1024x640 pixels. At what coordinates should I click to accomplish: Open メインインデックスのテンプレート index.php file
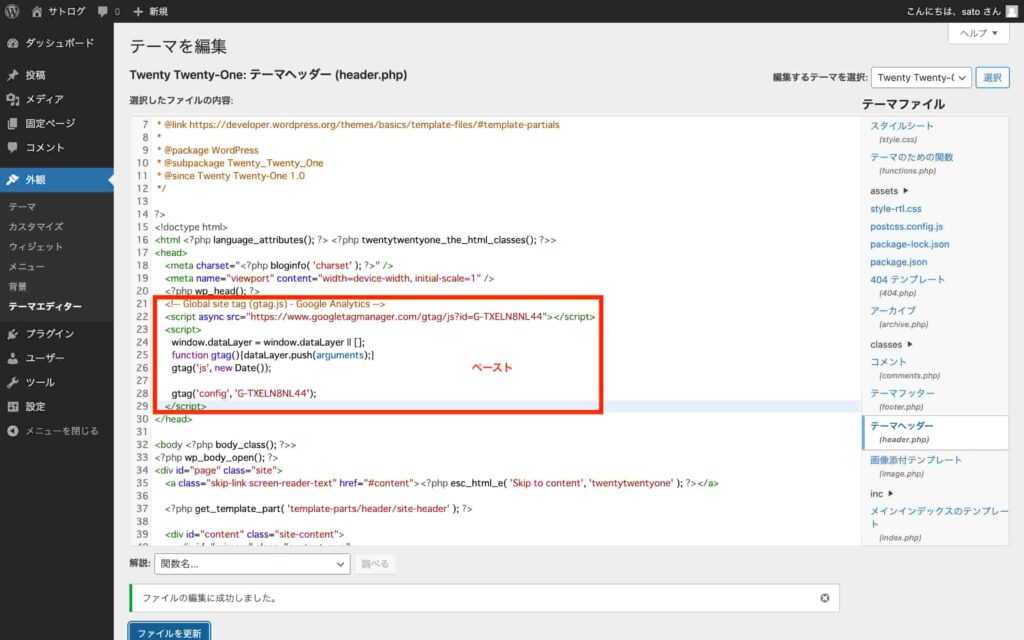pos(939,524)
